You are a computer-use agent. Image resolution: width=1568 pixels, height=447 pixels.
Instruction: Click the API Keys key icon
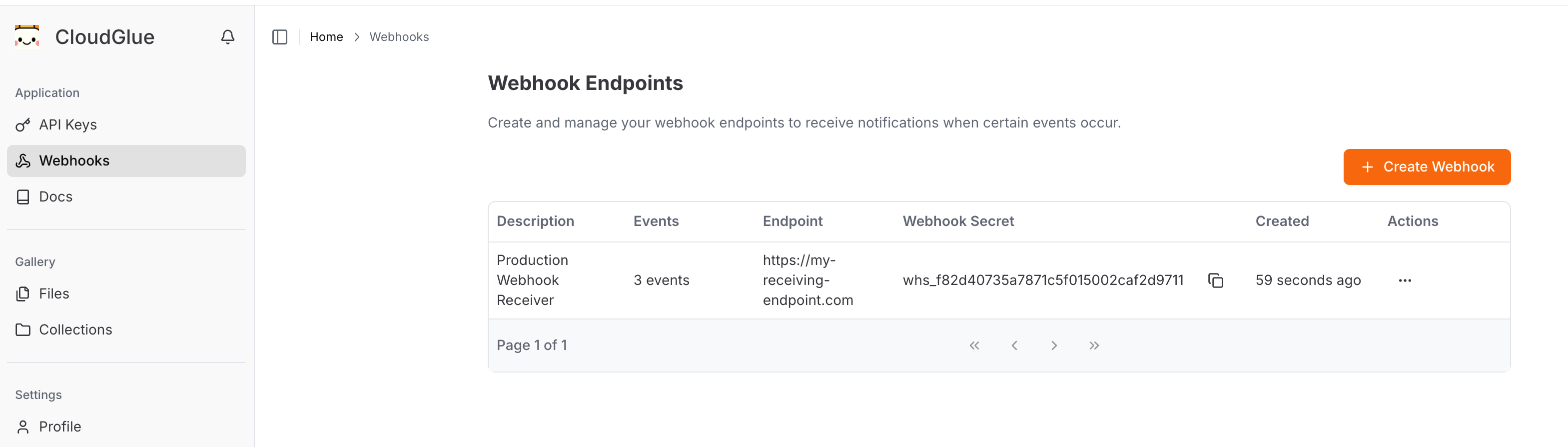(x=23, y=125)
